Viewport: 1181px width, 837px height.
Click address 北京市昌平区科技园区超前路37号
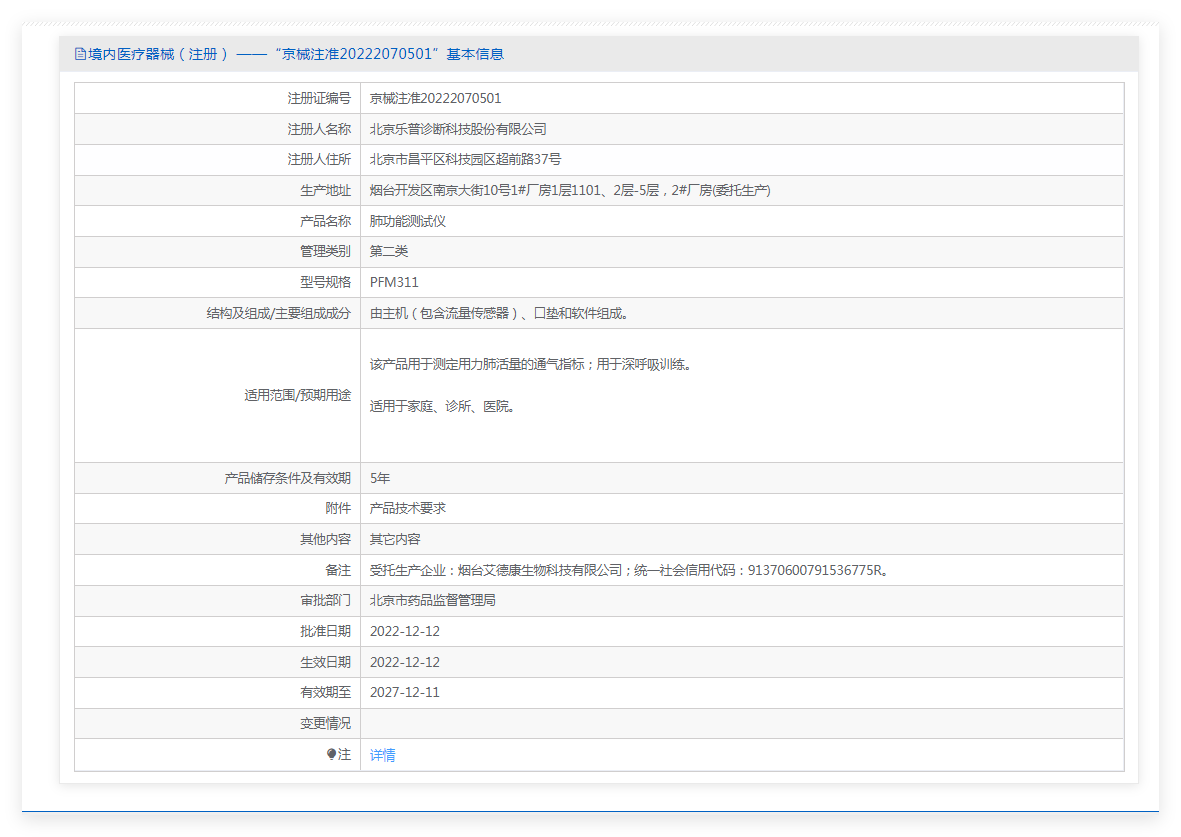465,160
